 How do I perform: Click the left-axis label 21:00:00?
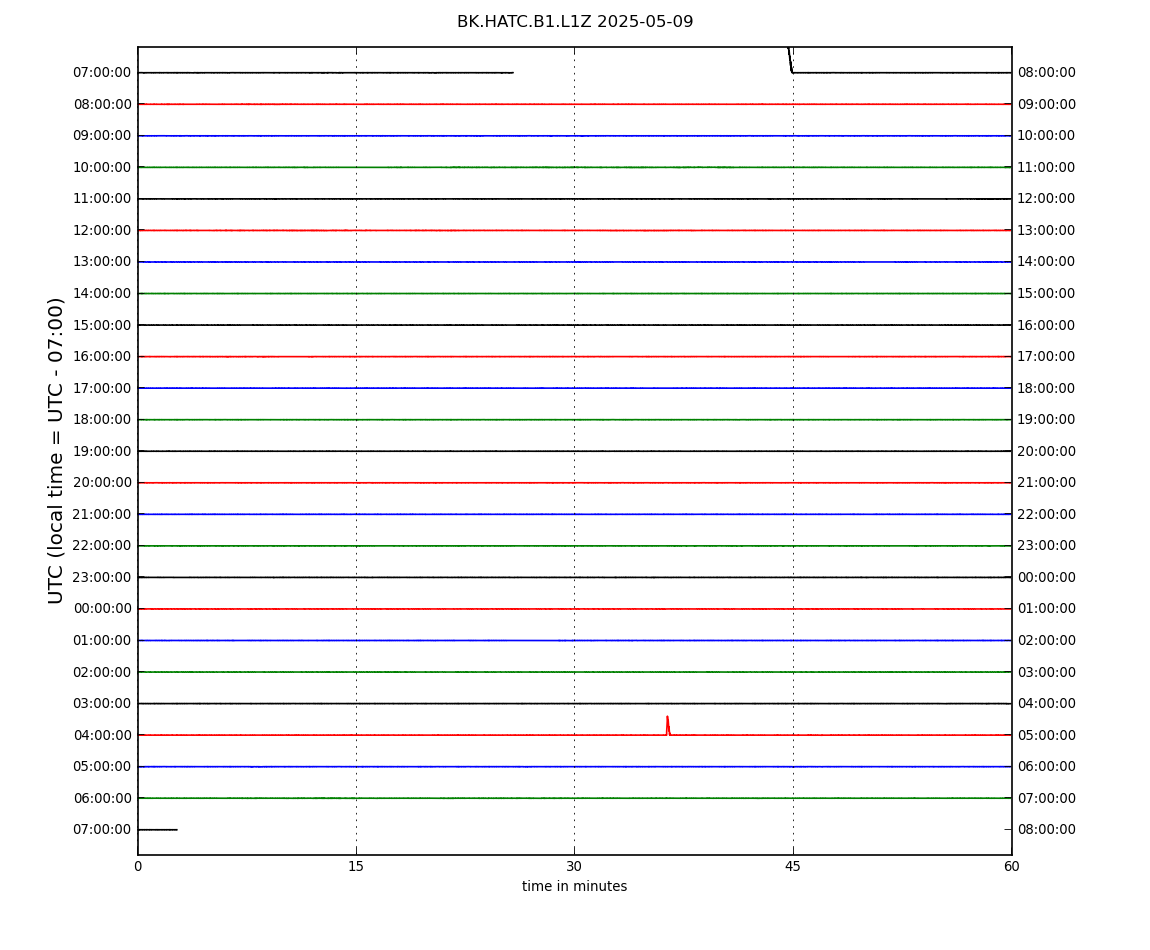click(102, 514)
